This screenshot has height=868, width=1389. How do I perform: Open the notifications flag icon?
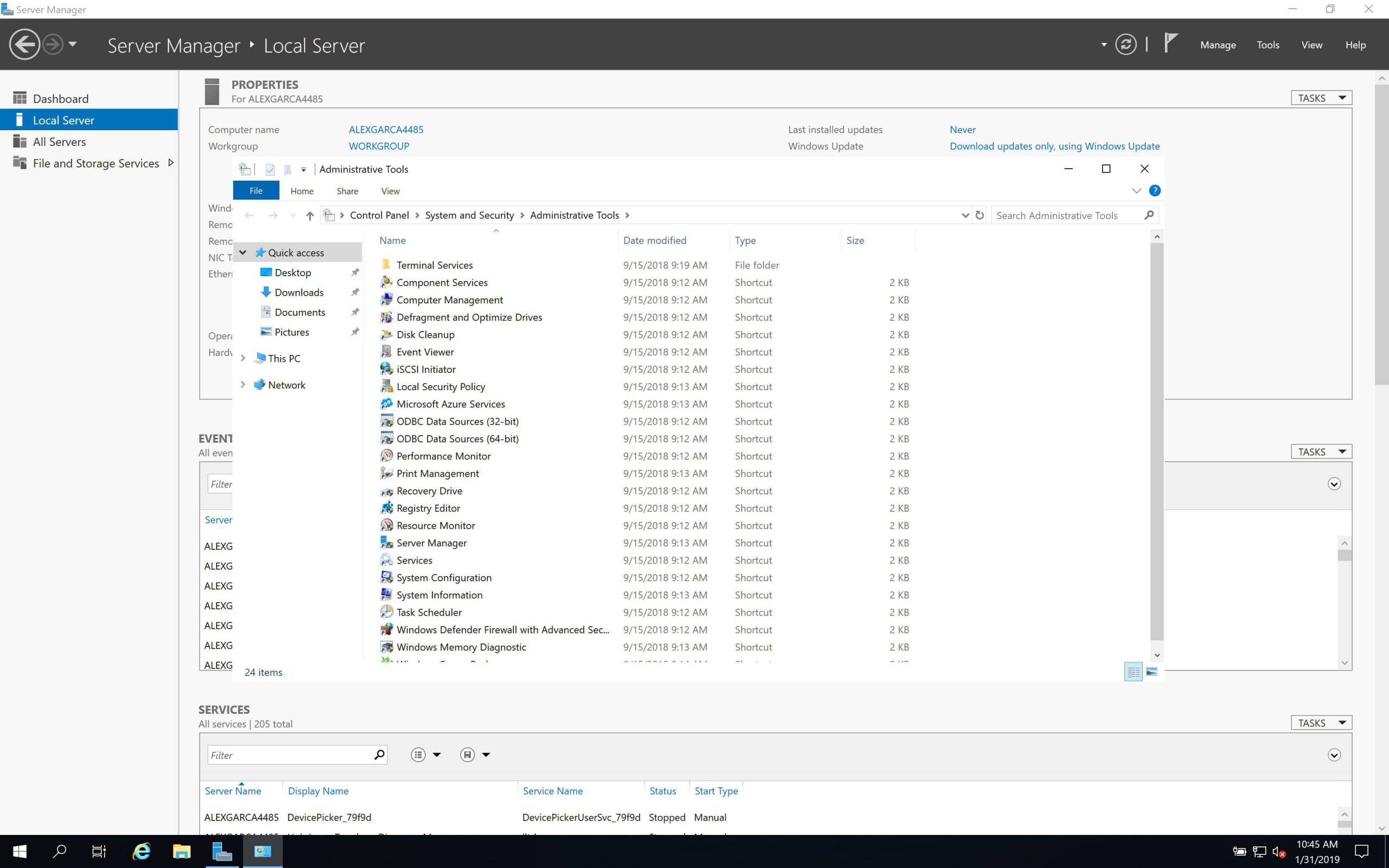click(1170, 43)
